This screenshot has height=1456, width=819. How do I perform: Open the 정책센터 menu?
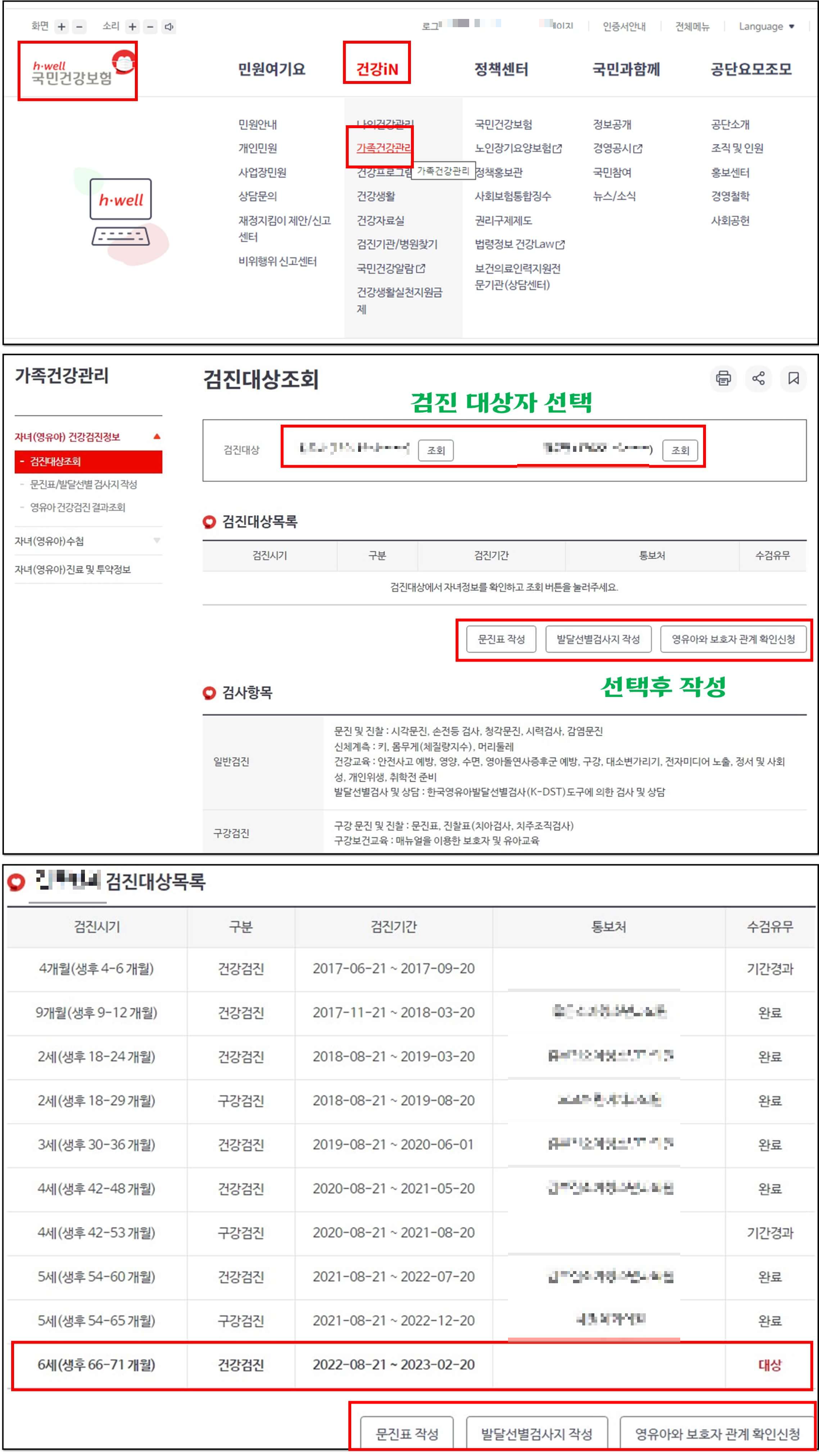(x=502, y=69)
